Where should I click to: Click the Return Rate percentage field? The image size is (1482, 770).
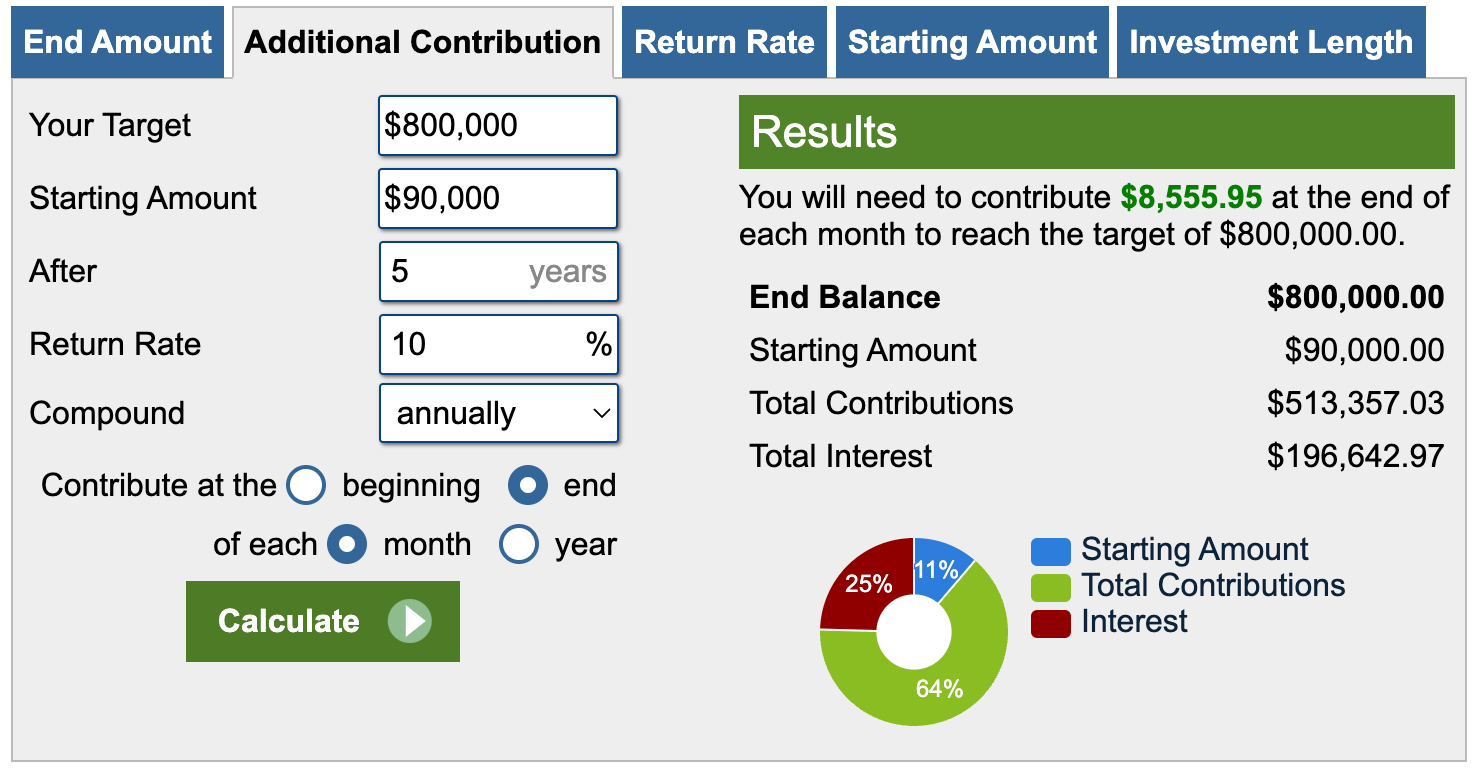click(x=499, y=345)
